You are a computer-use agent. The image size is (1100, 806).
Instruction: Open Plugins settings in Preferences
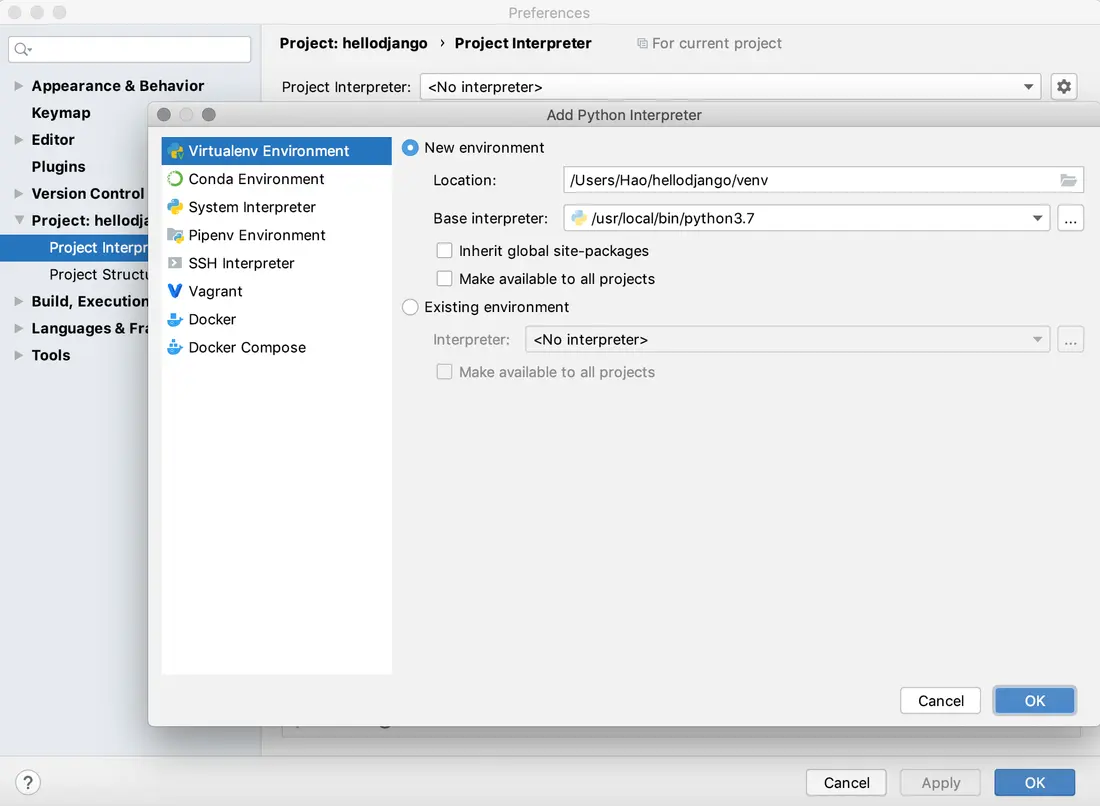(x=58, y=167)
